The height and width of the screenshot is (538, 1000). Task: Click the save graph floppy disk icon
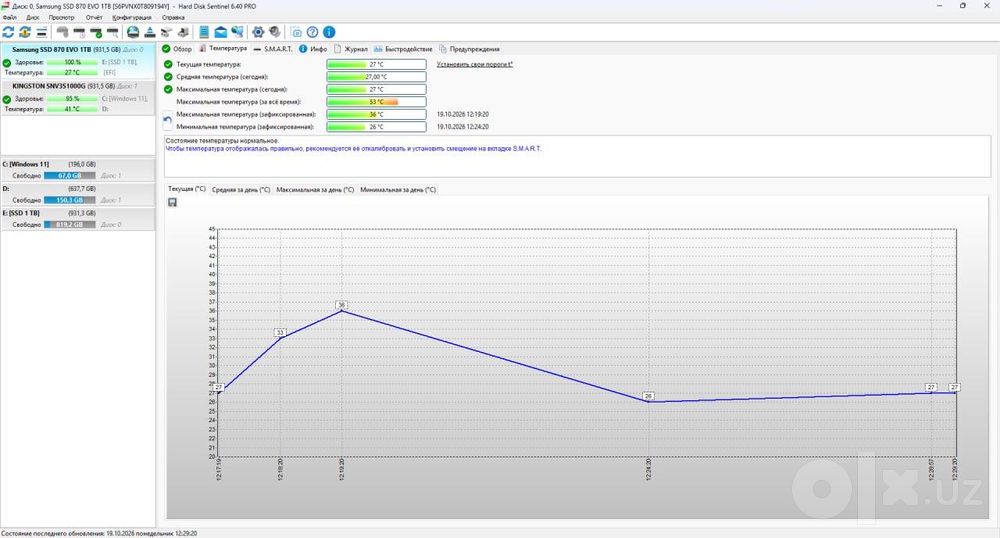click(x=172, y=202)
